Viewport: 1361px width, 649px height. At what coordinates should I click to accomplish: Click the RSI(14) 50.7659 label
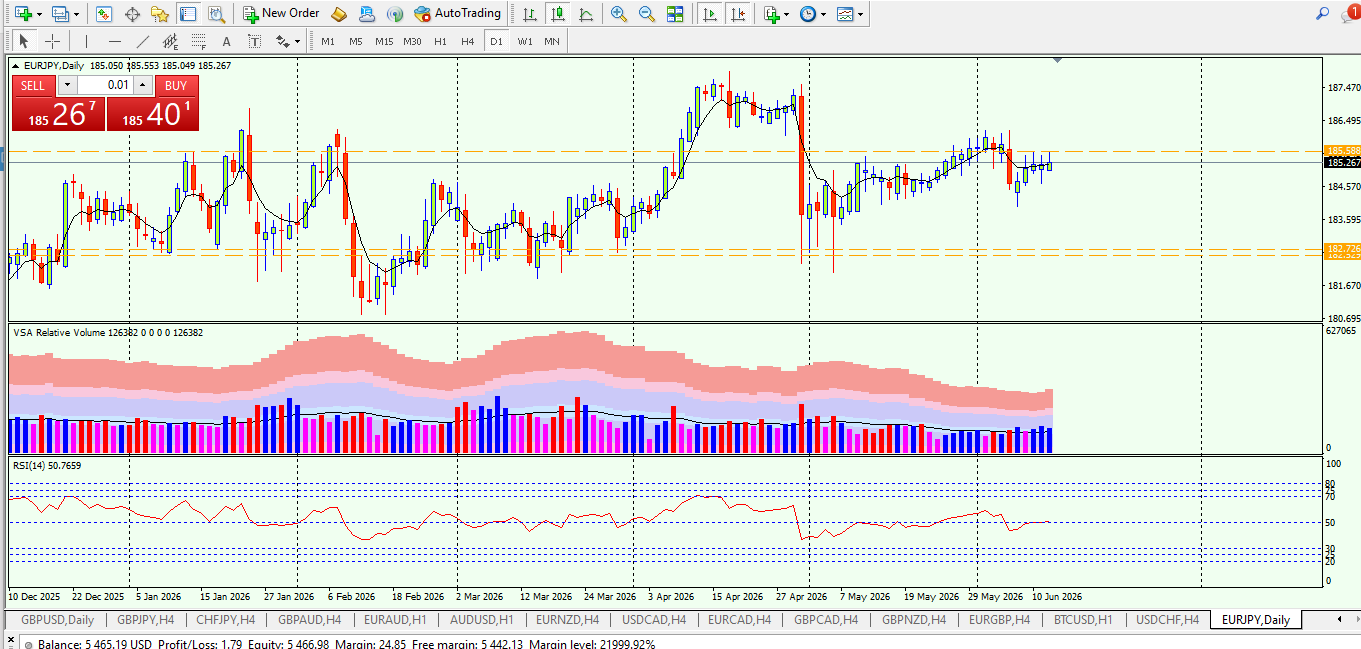point(47,465)
